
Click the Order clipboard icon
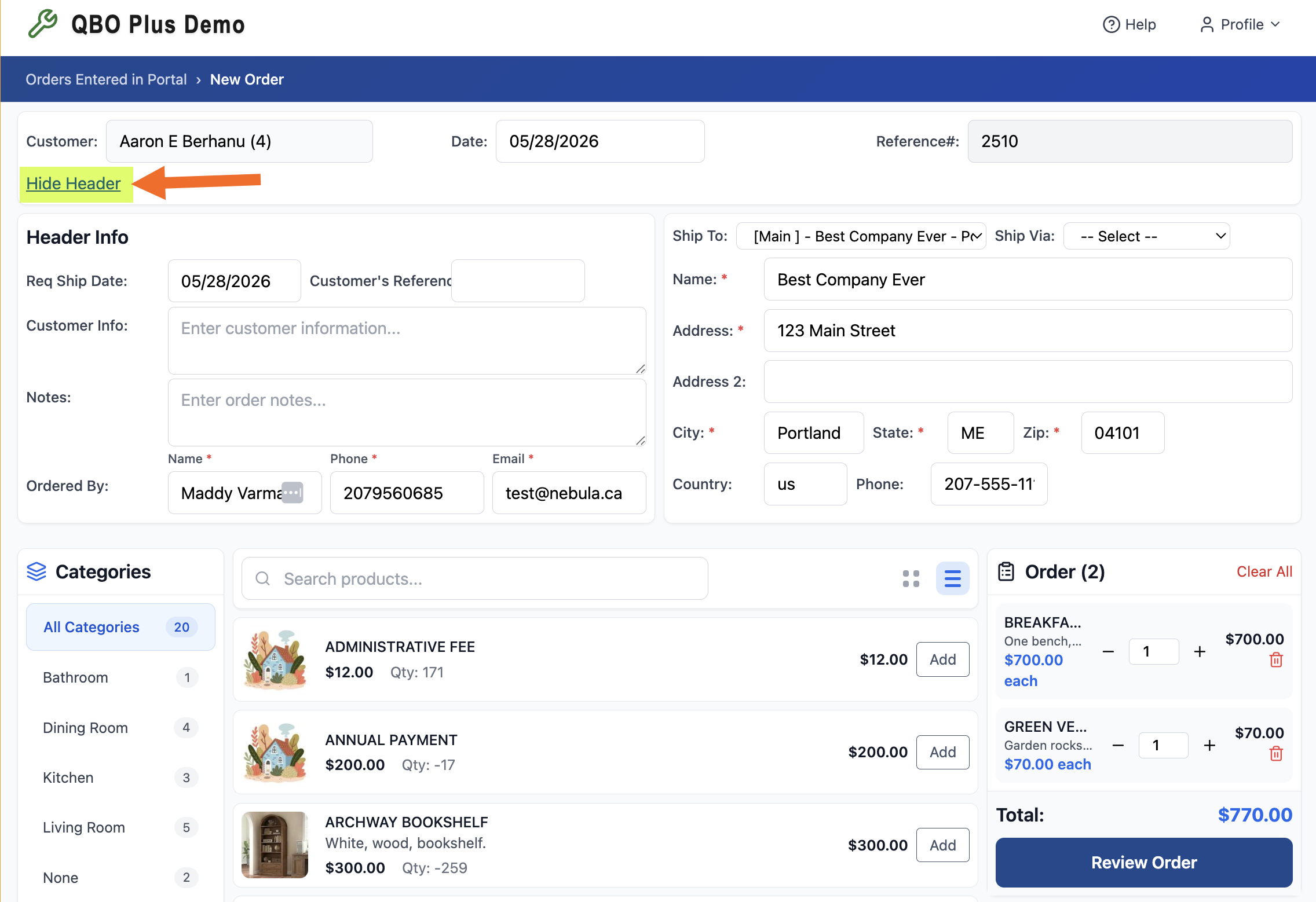click(x=1006, y=571)
